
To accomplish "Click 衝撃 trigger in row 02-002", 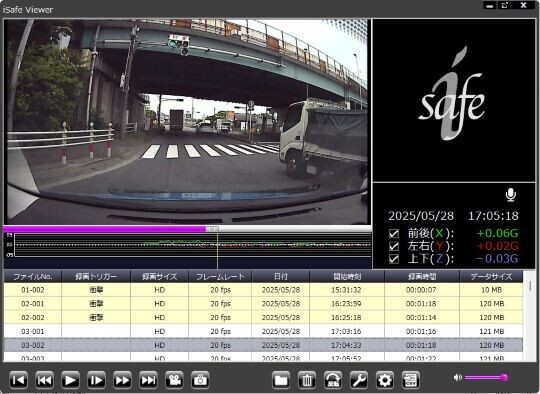I will coord(96,318).
